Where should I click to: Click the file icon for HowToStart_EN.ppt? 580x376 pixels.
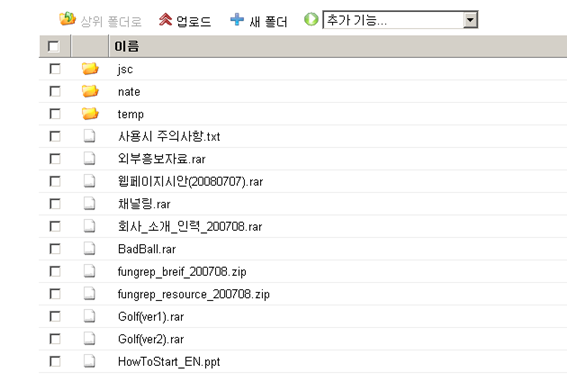pyautogui.click(x=89, y=361)
